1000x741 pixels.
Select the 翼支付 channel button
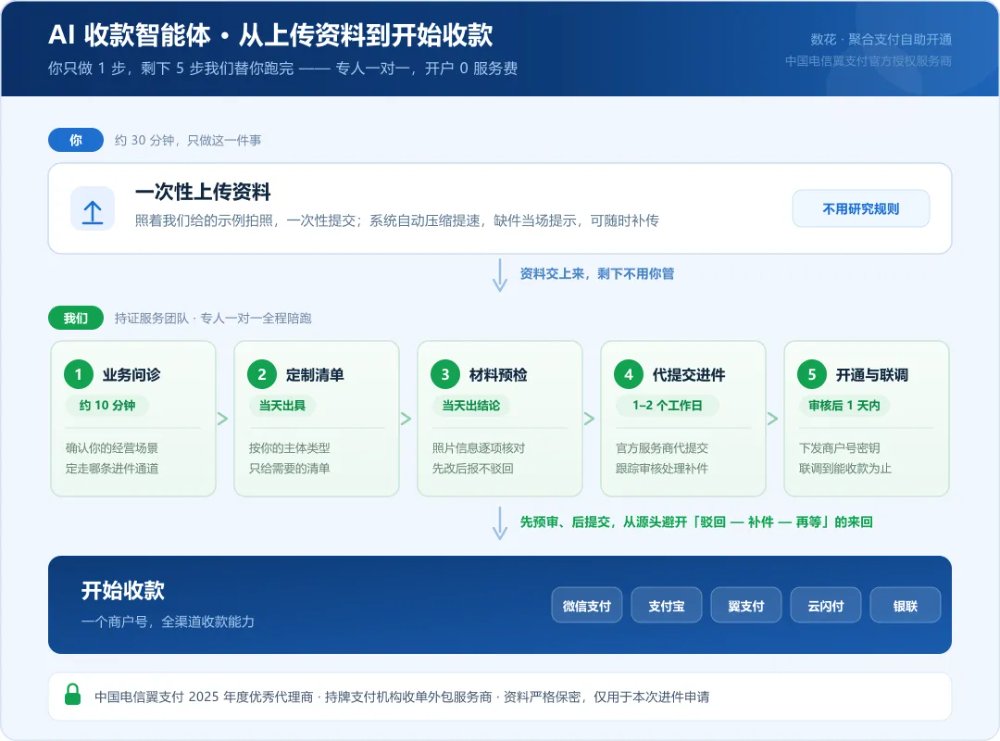point(746,605)
